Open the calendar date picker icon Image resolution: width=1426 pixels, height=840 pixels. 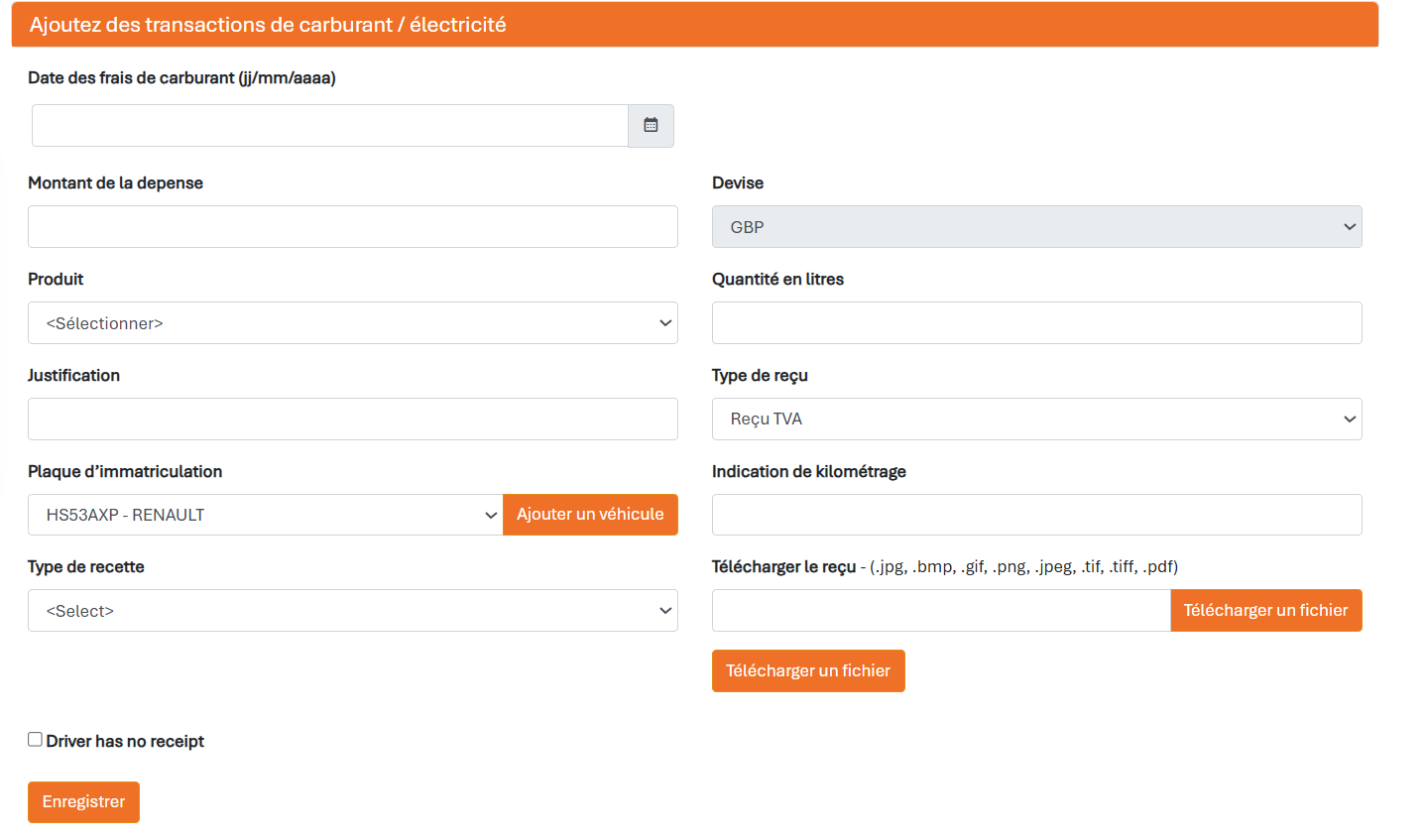[x=651, y=126]
